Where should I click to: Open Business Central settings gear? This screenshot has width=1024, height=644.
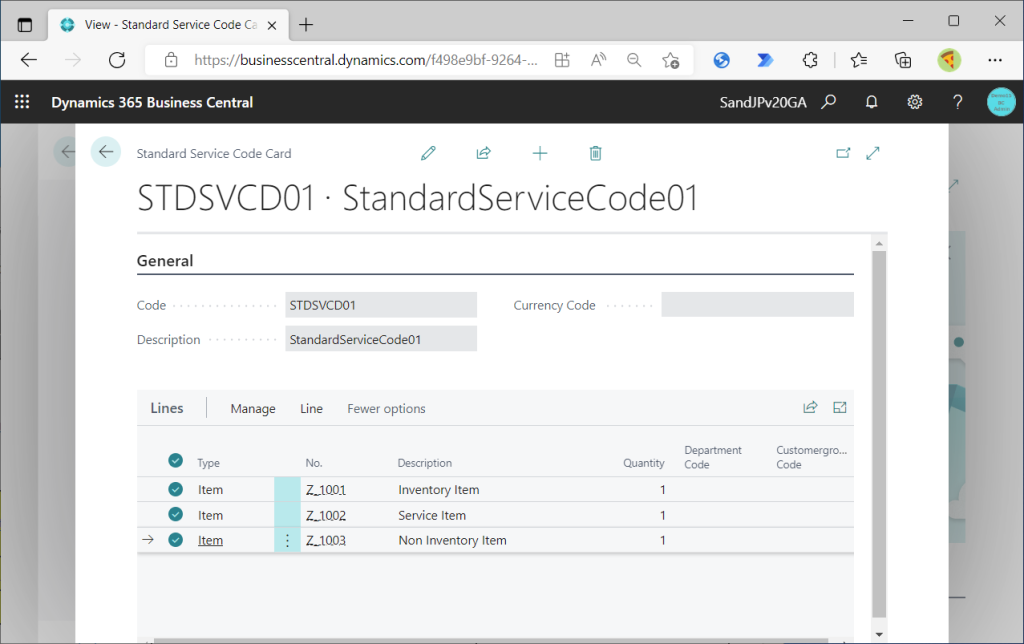(914, 102)
